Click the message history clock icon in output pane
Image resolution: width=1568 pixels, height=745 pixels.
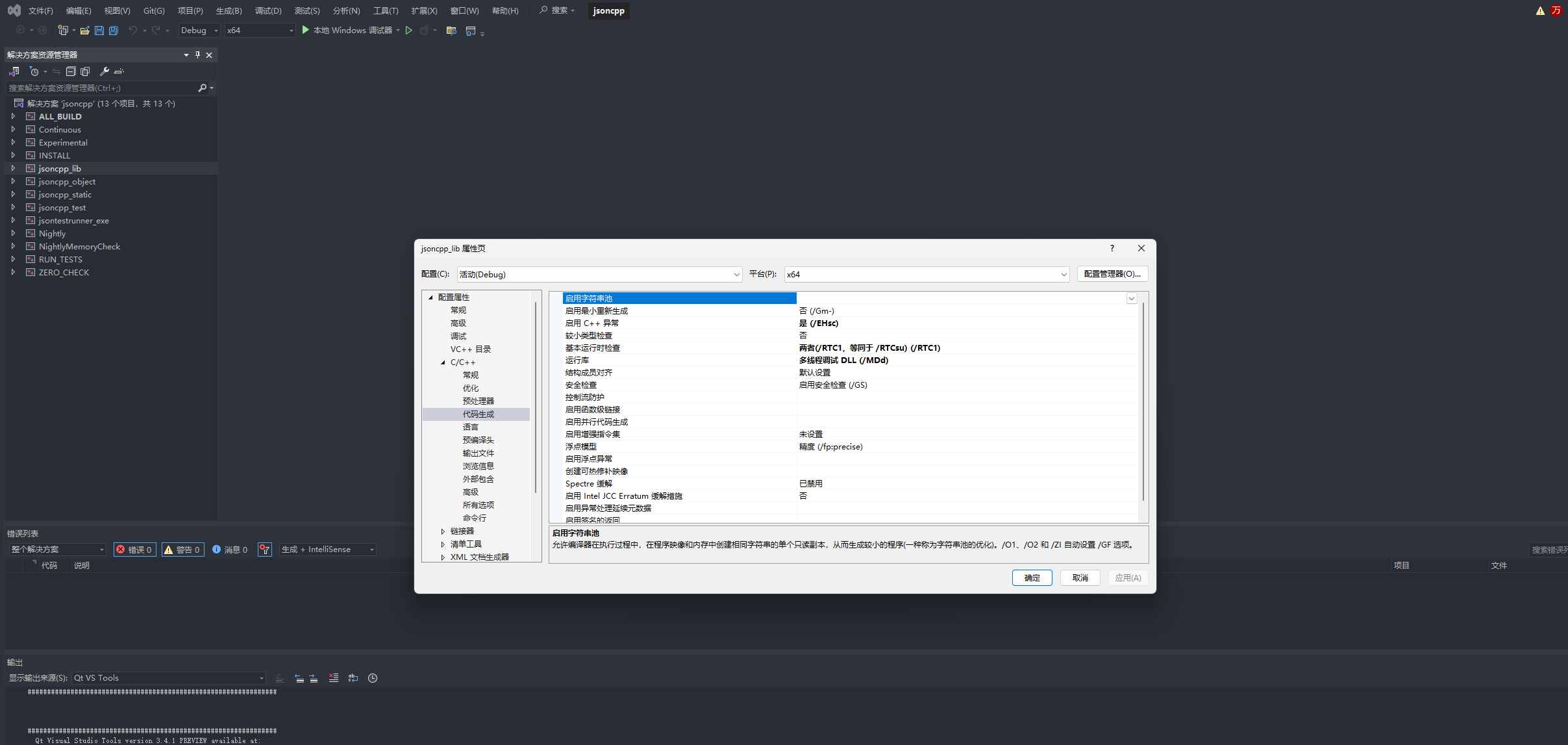coord(372,677)
